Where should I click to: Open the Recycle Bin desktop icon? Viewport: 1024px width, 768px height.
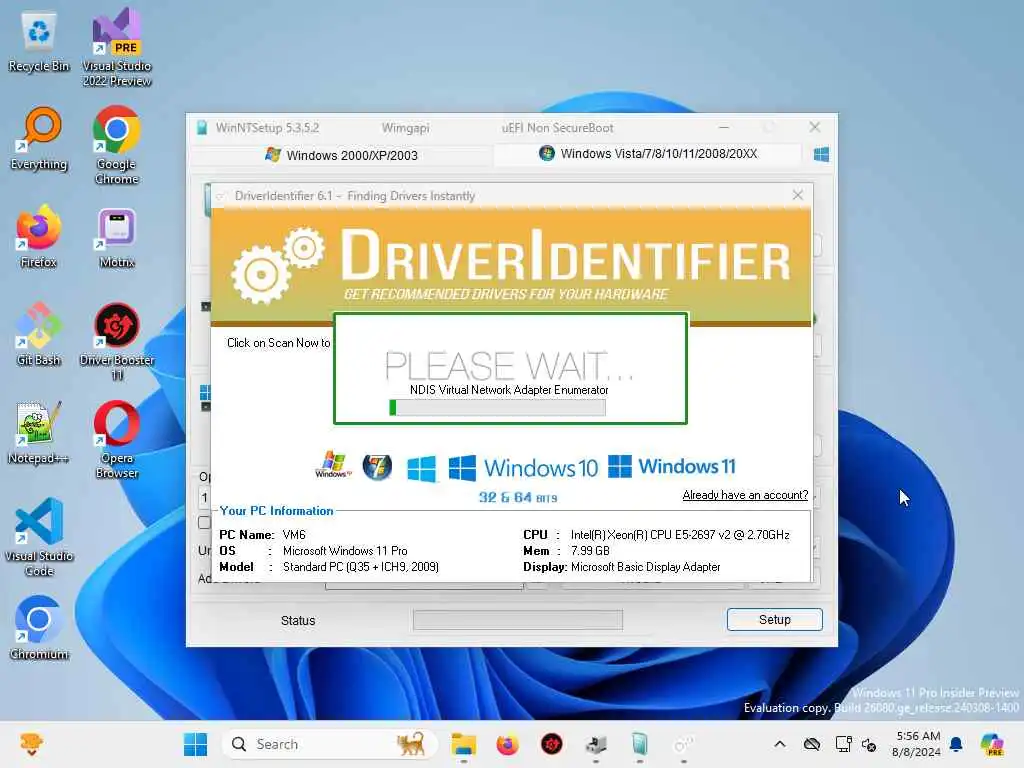click(x=39, y=42)
